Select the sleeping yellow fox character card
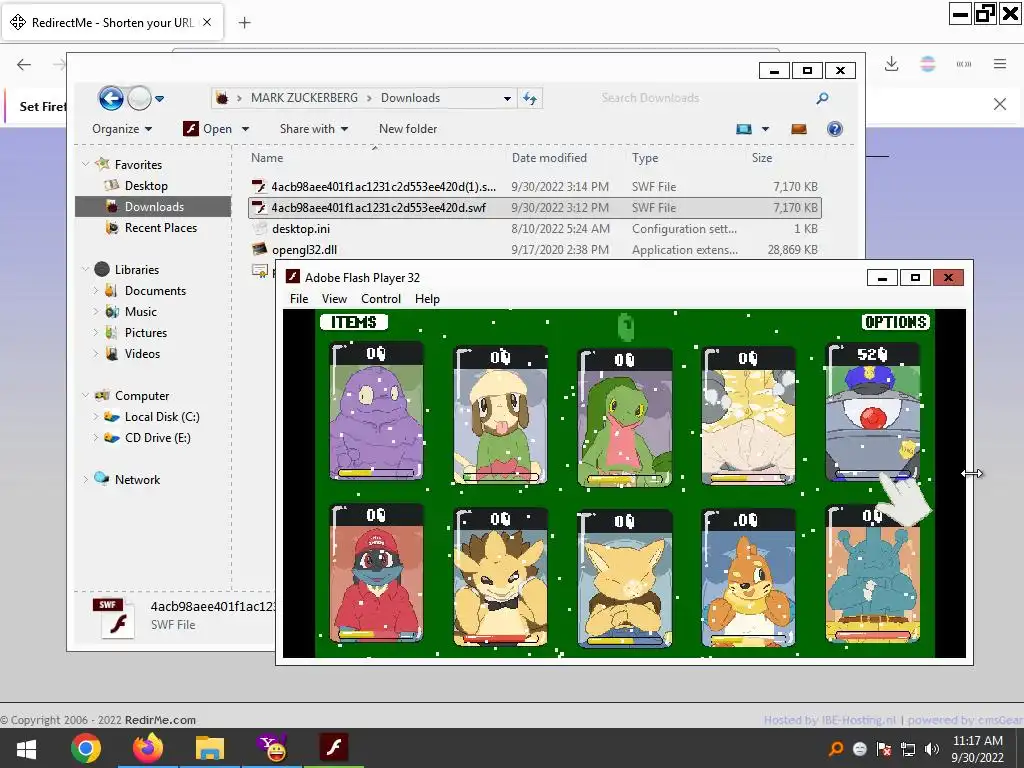Viewport: 1024px width, 768px height. click(x=625, y=579)
